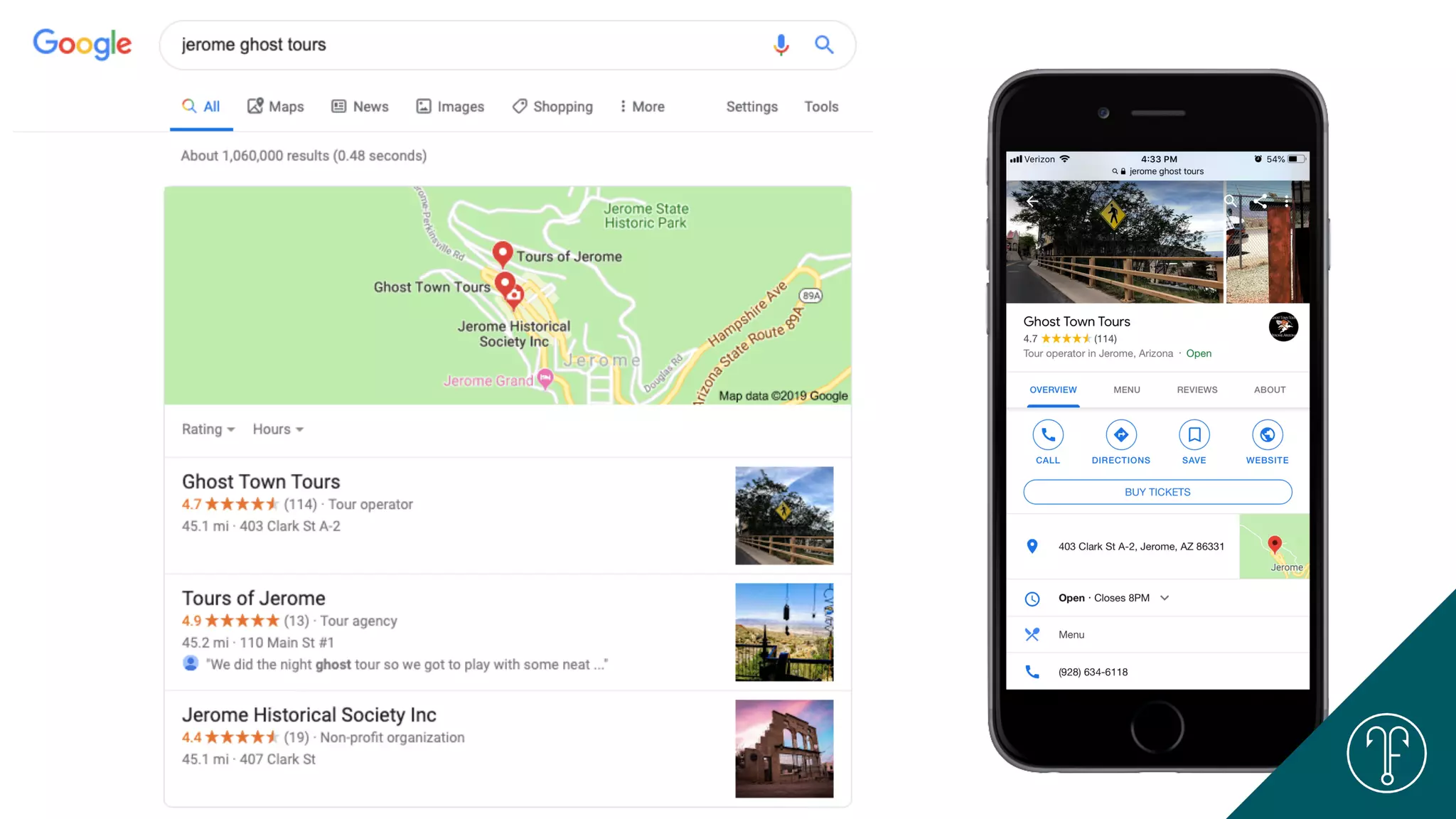Expand the Closes 8PM hours chevron

[1165, 598]
